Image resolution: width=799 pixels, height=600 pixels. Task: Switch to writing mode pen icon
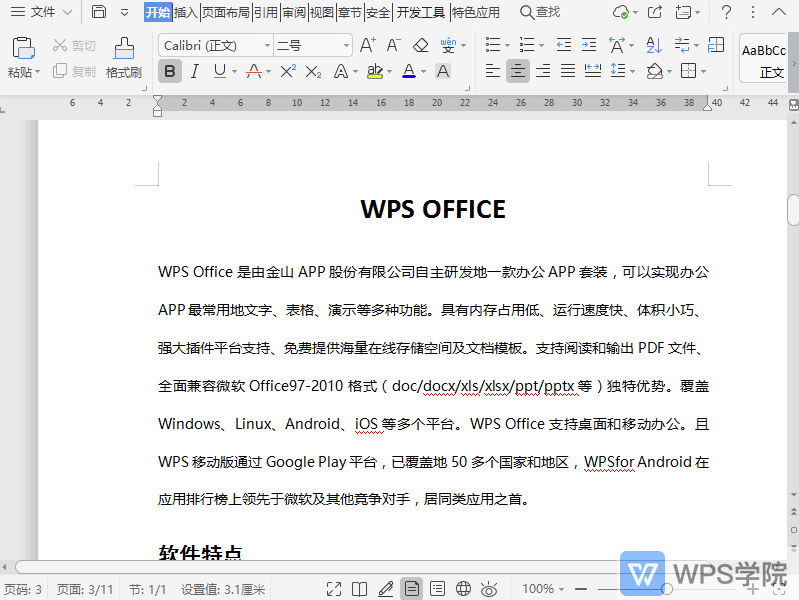coord(386,589)
